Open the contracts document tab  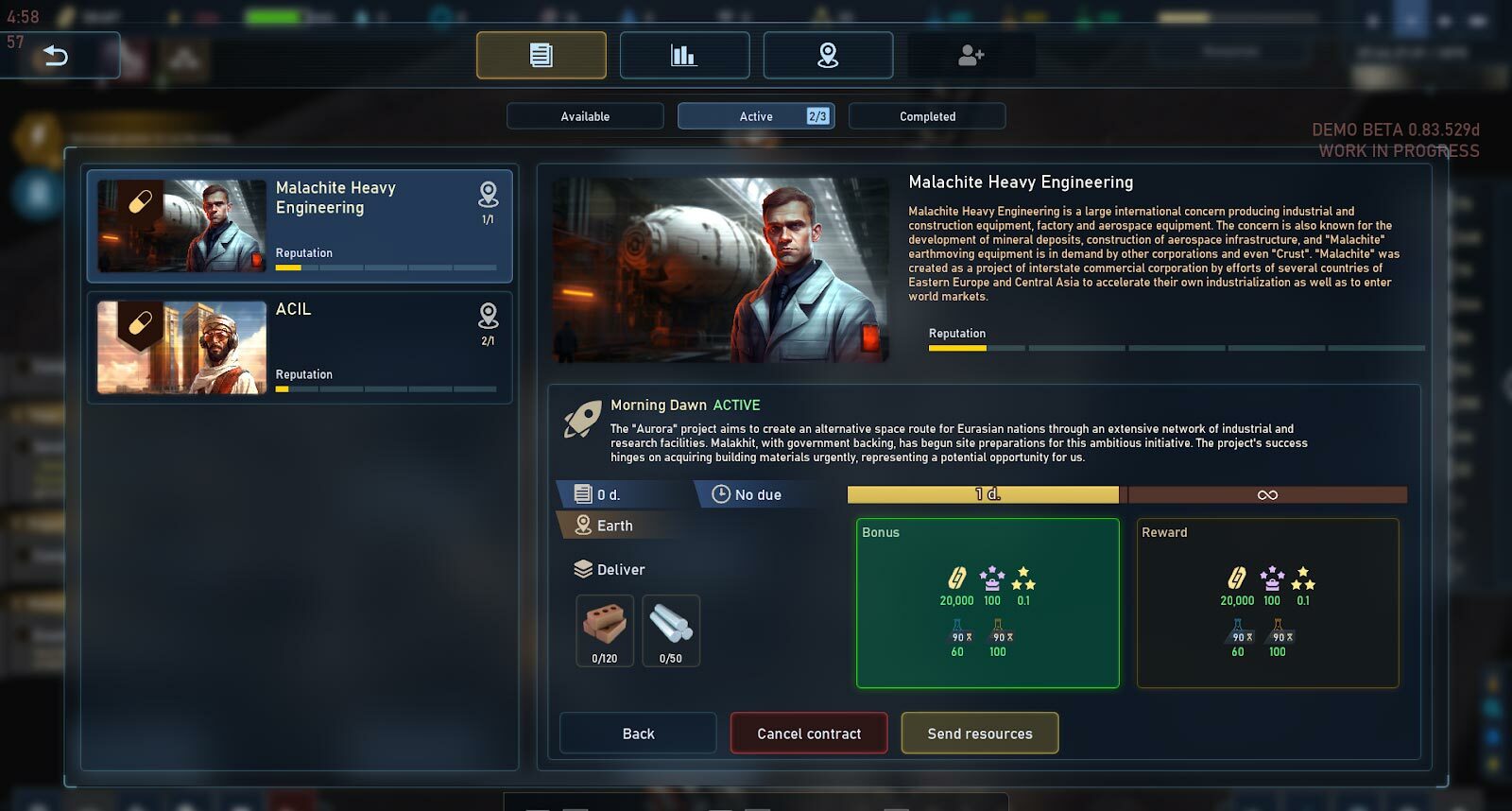click(541, 55)
